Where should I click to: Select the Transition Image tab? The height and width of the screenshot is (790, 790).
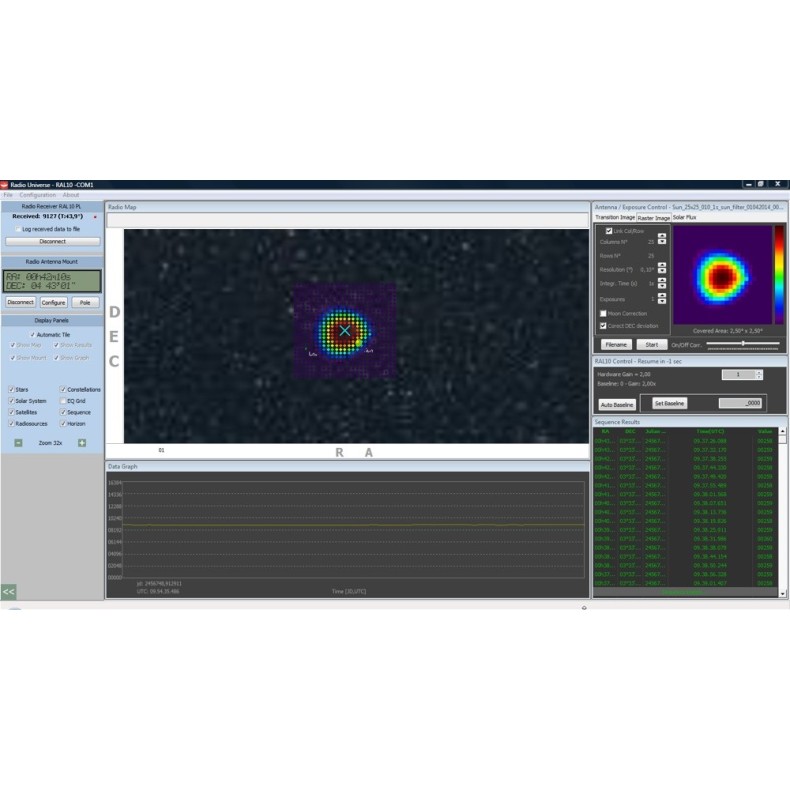[614, 217]
